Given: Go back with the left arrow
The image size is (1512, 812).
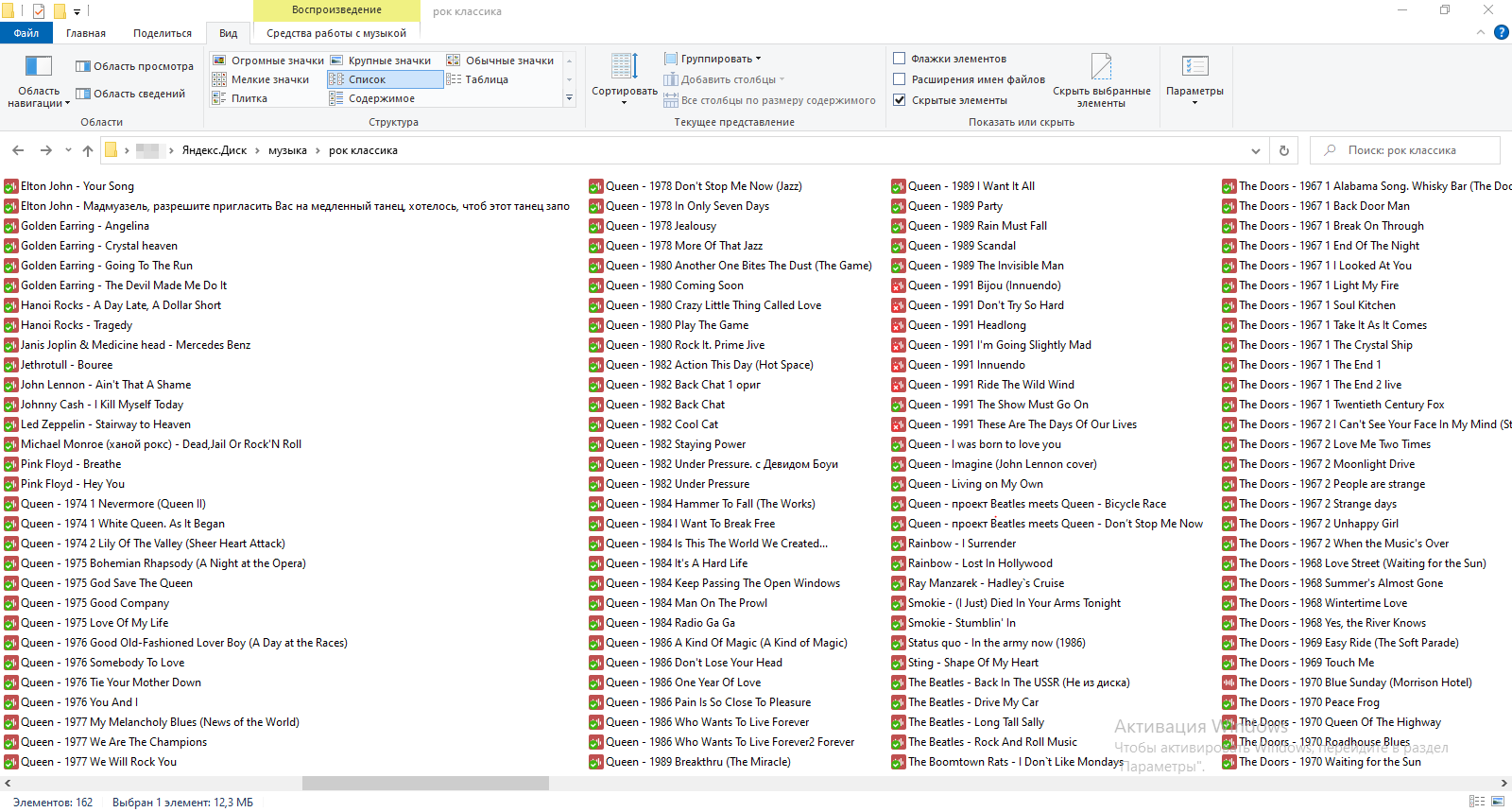Looking at the screenshot, I should pyautogui.click(x=18, y=150).
